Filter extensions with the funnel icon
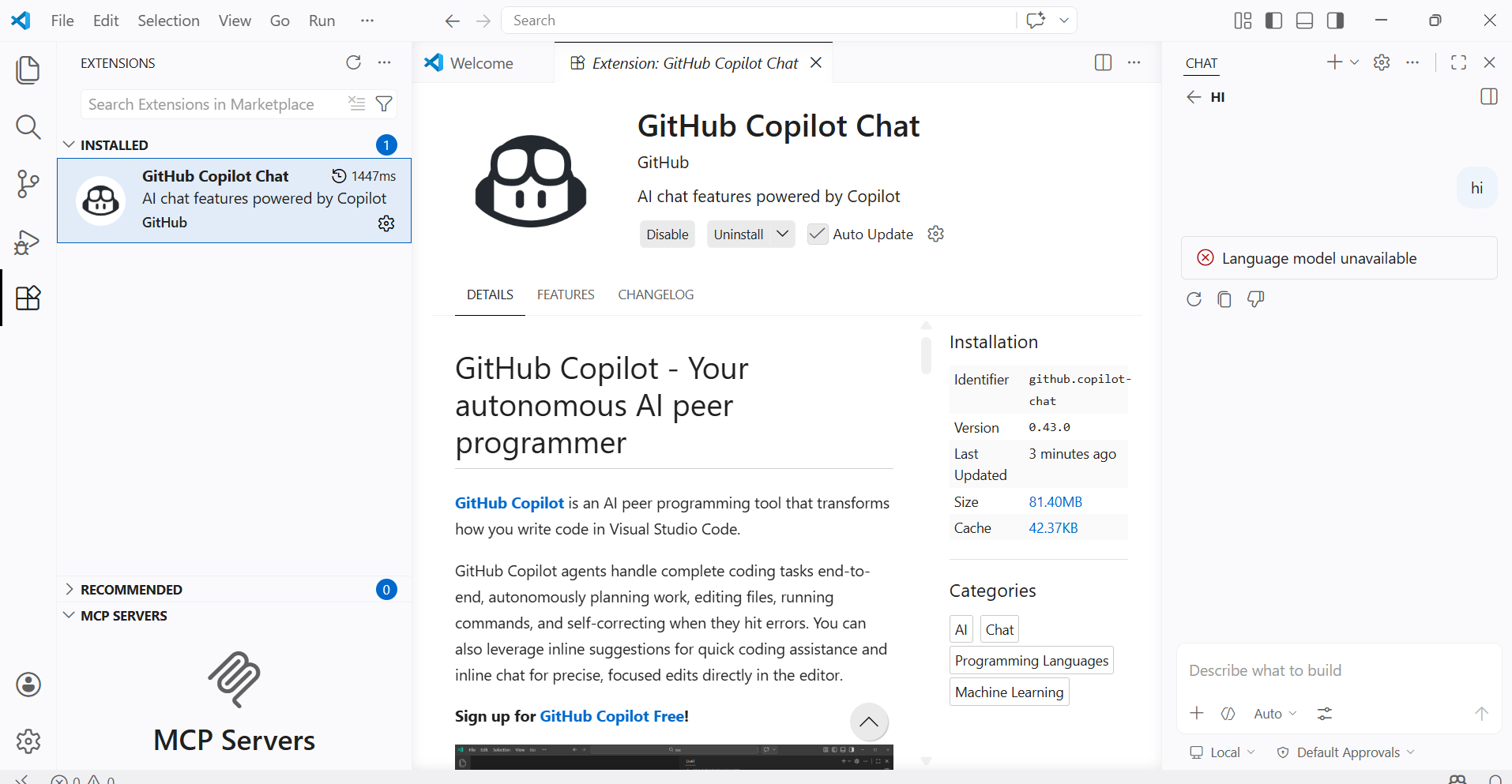1512x784 pixels. pos(384,103)
